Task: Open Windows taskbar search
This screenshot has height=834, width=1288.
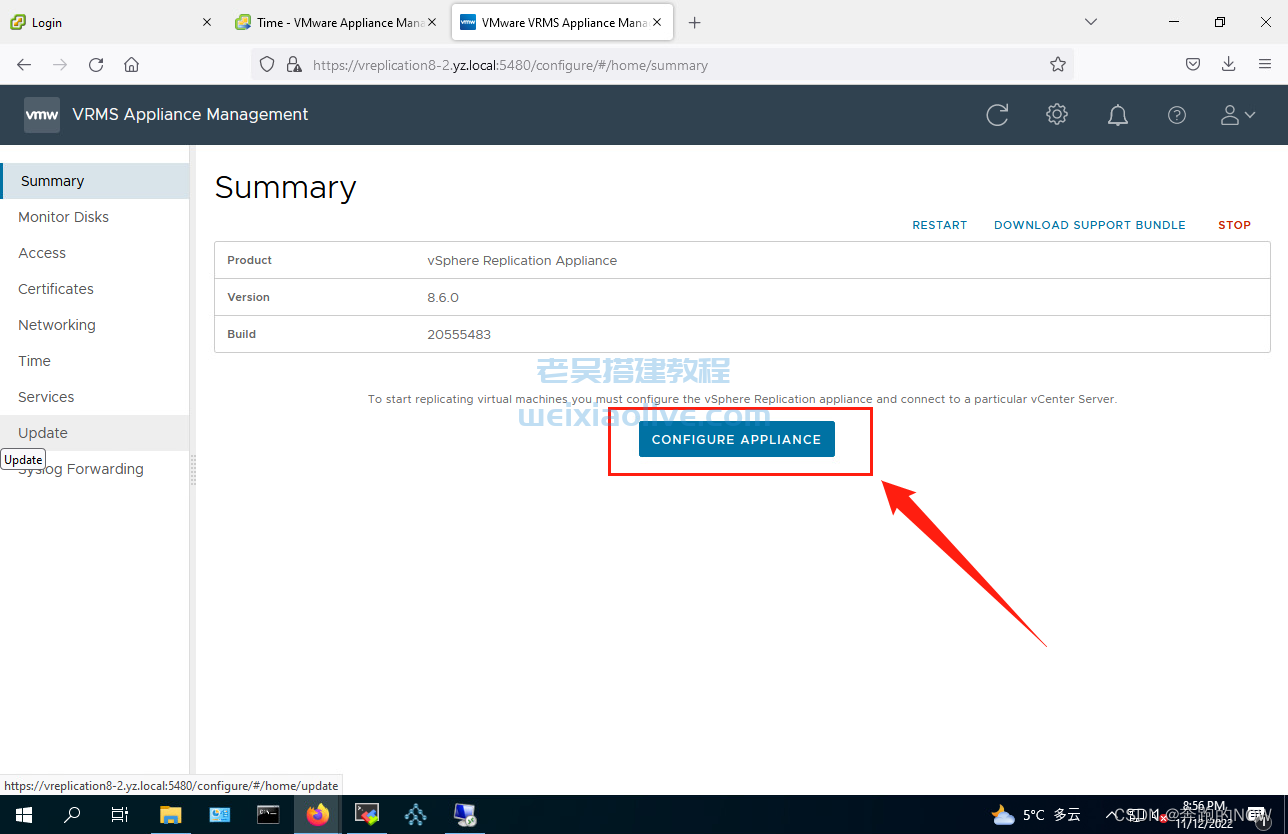Action: (72, 815)
